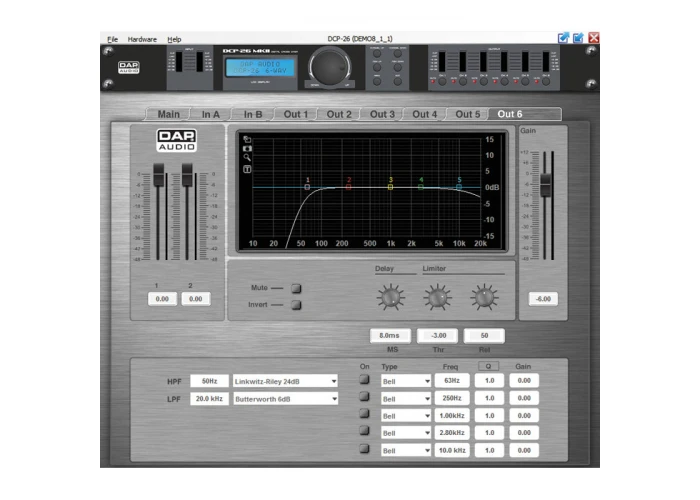Open the Bell type dropdown for 2.80kHz band
This screenshot has width=700, height=500.
(406, 433)
